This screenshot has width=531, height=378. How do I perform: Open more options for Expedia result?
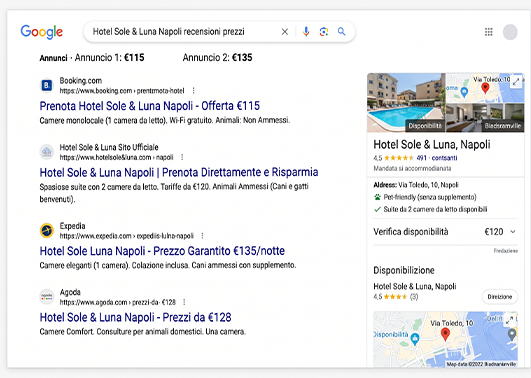pos(202,236)
